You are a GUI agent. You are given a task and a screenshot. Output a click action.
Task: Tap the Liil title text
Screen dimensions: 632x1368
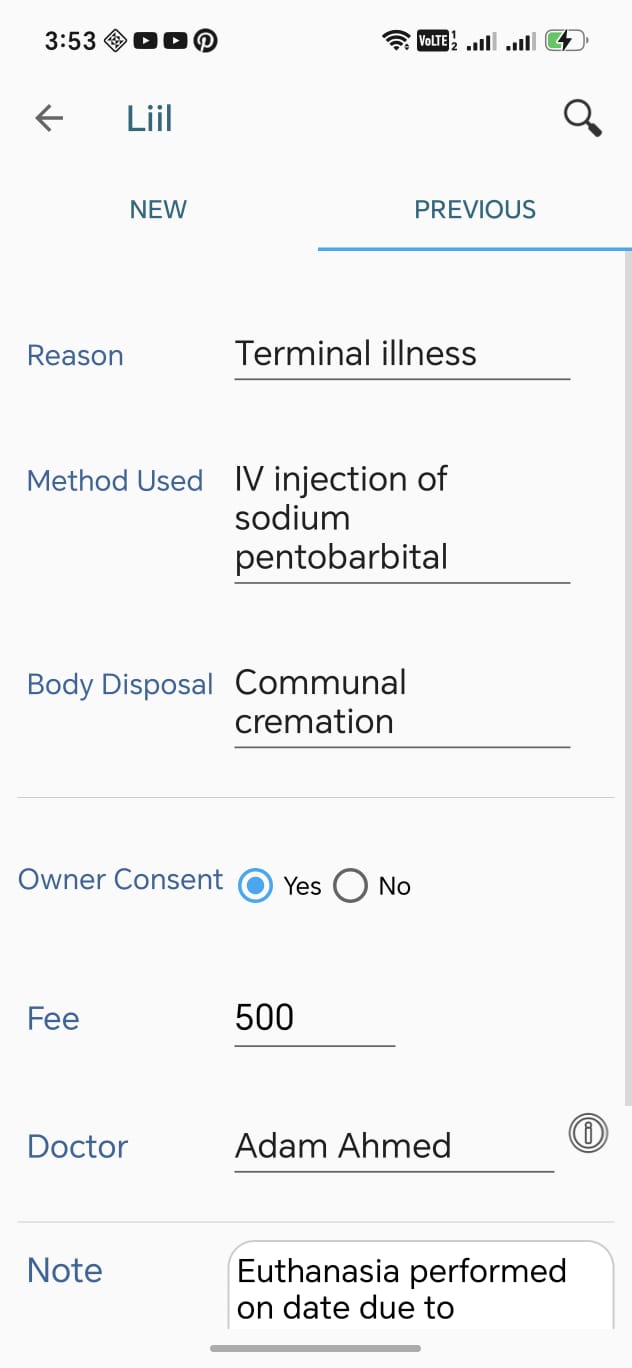pyautogui.click(x=149, y=118)
